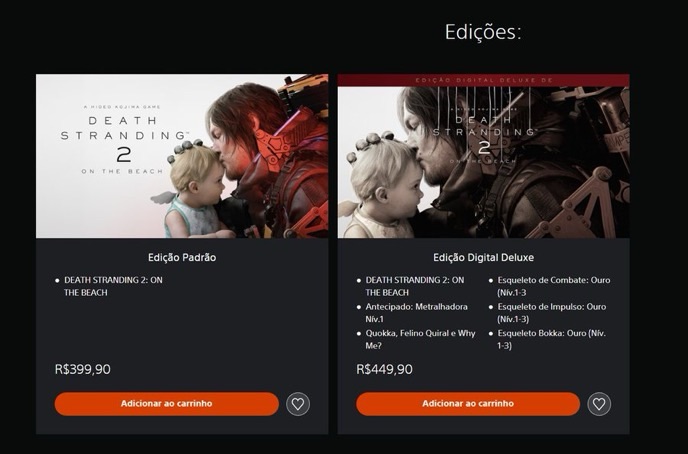Open the Edição Padrão cover image
This screenshot has height=454, width=688.
[x=182, y=156]
